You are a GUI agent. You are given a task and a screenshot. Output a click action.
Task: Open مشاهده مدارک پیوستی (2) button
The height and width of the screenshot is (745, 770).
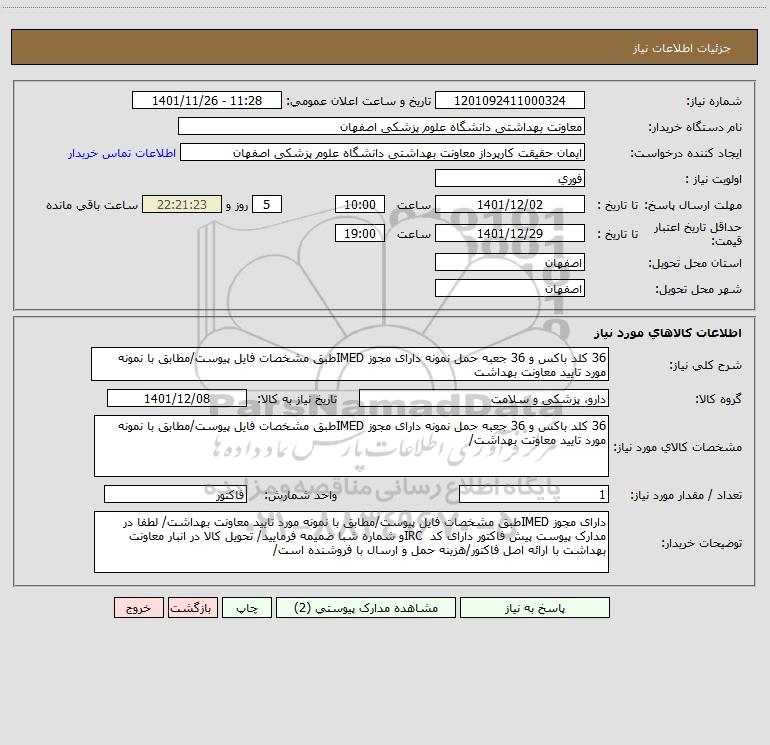tap(366, 608)
